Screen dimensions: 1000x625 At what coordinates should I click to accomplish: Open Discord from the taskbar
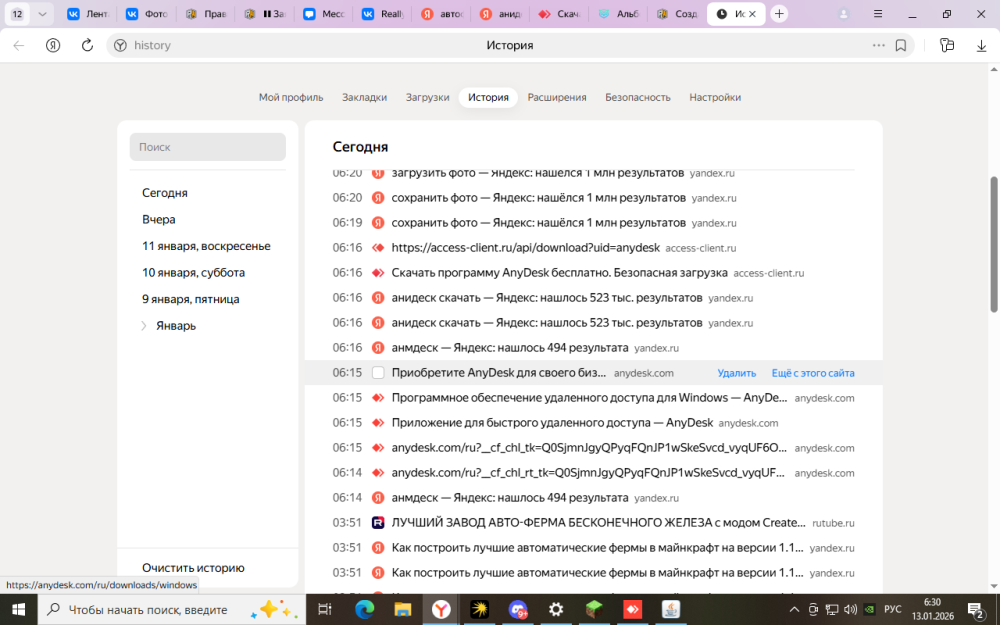(x=517, y=610)
